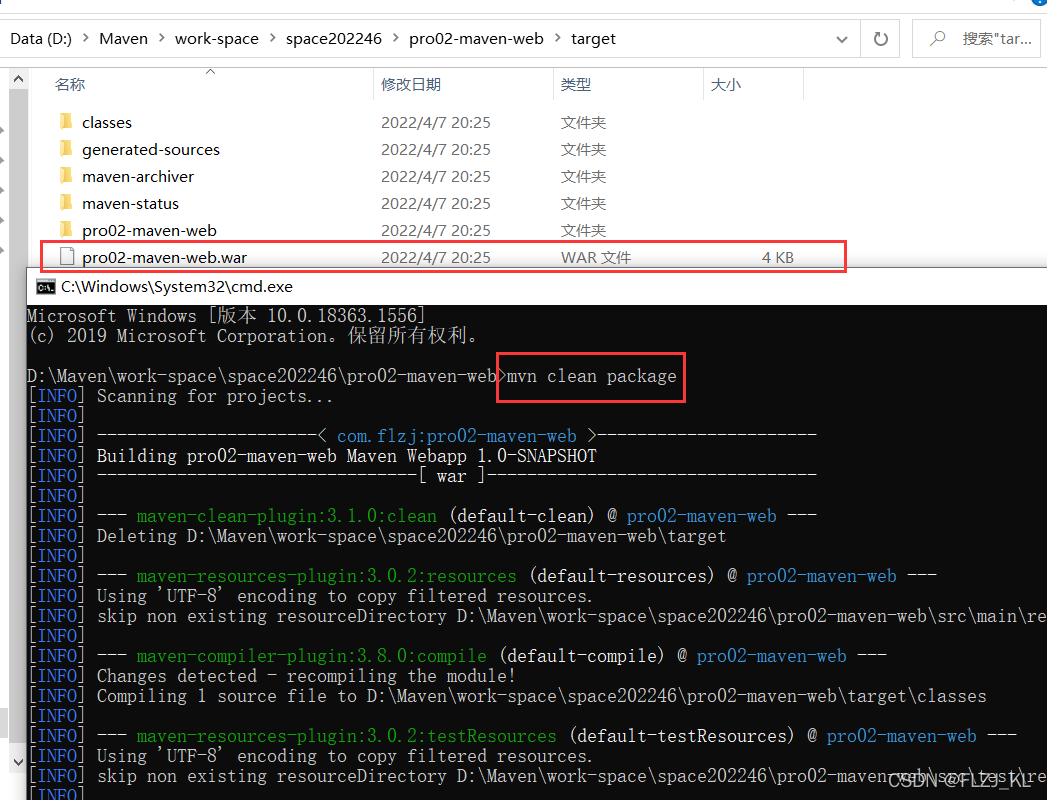Click 'maven-resources-plugin:3.0.2:resources' console text
Viewport: 1047px width, 800px height.
point(327,576)
